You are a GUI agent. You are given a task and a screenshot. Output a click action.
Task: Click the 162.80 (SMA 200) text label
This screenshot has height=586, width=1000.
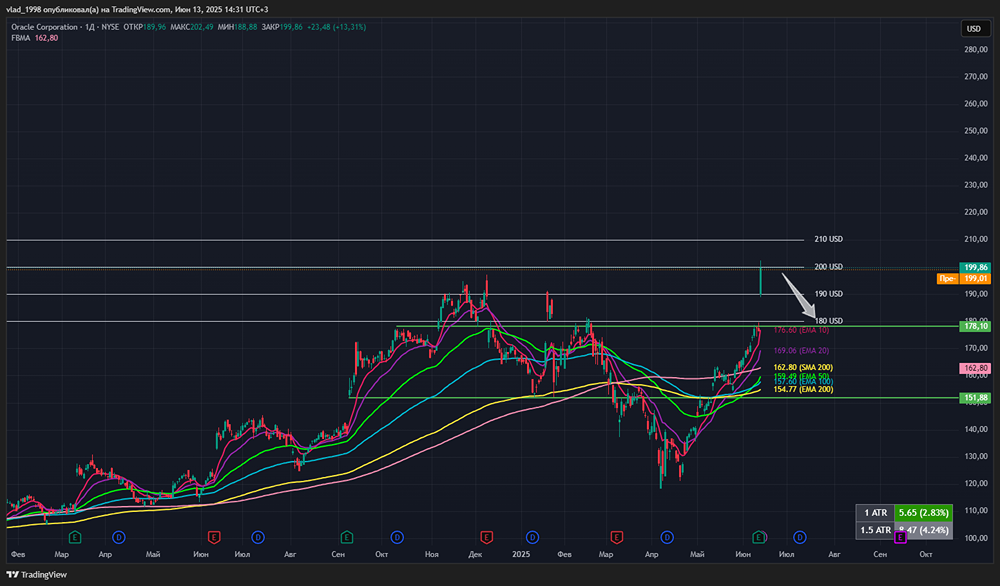pyautogui.click(x=803, y=368)
